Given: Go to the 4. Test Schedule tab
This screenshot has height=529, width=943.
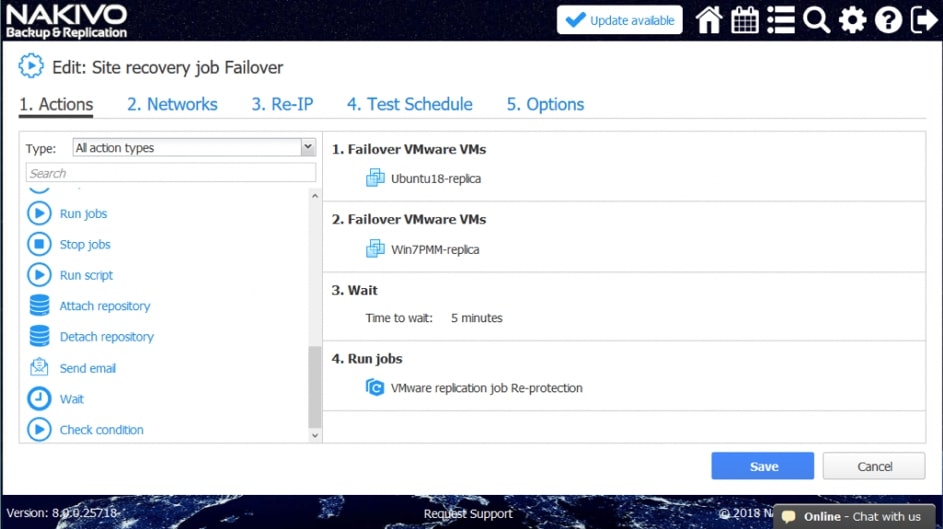Looking at the screenshot, I should point(409,104).
